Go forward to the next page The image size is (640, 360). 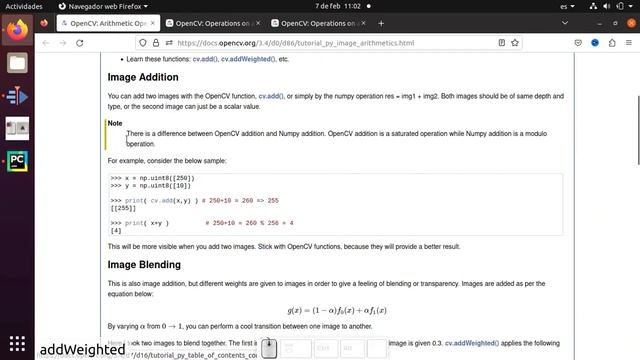(62, 43)
